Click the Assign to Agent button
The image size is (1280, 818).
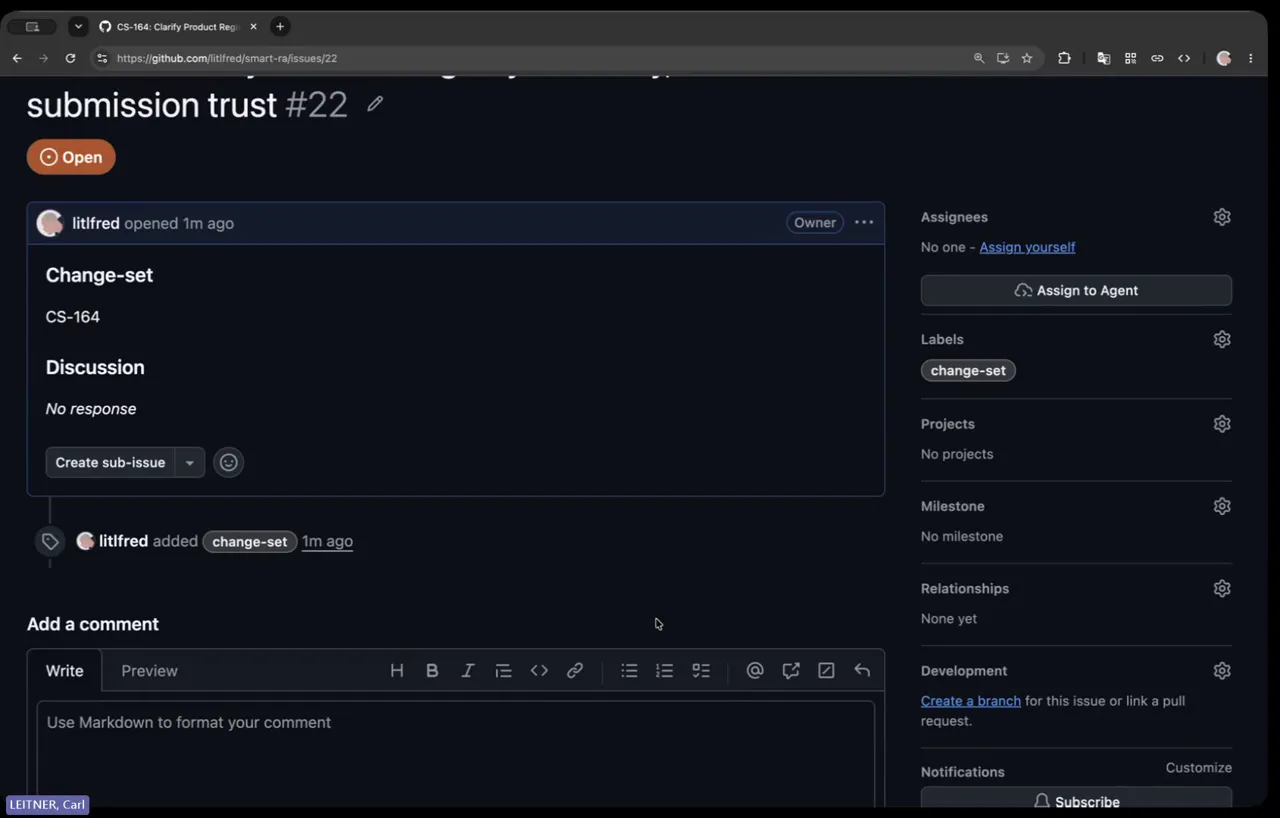1076,290
